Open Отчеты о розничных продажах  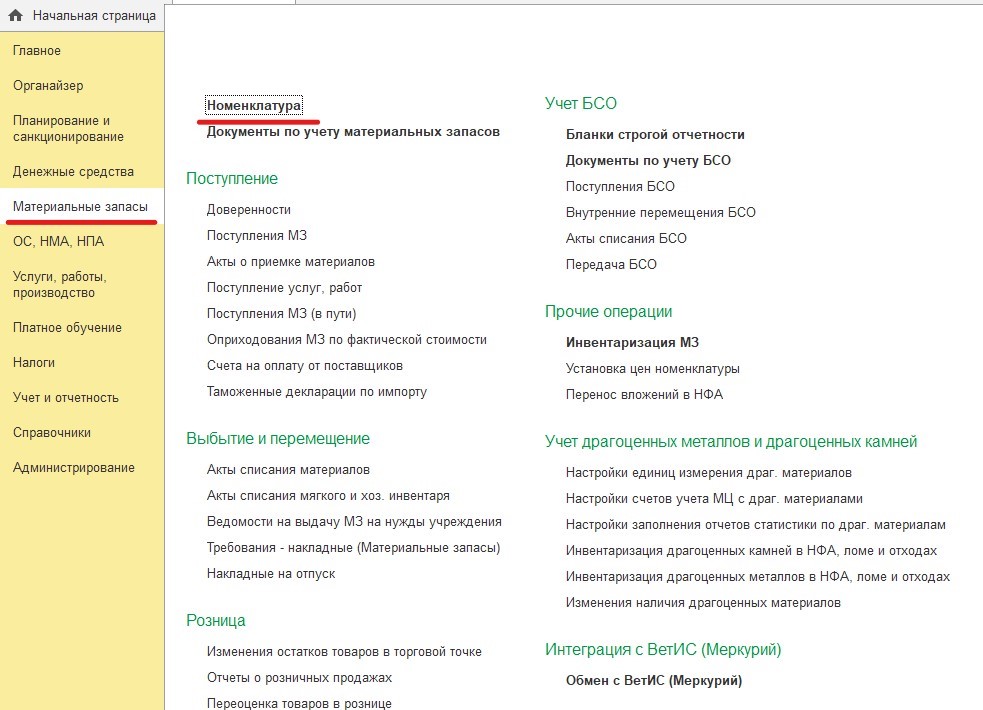[x=299, y=678]
